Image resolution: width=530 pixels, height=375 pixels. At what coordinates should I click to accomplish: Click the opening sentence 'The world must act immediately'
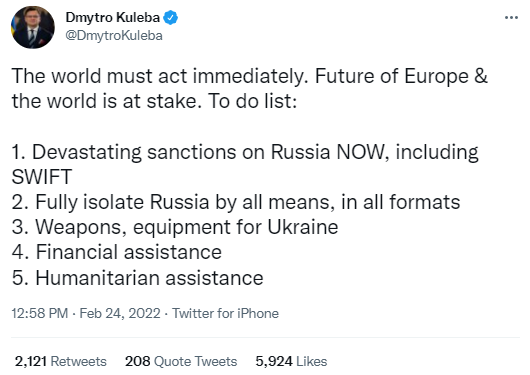click(x=160, y=76)
